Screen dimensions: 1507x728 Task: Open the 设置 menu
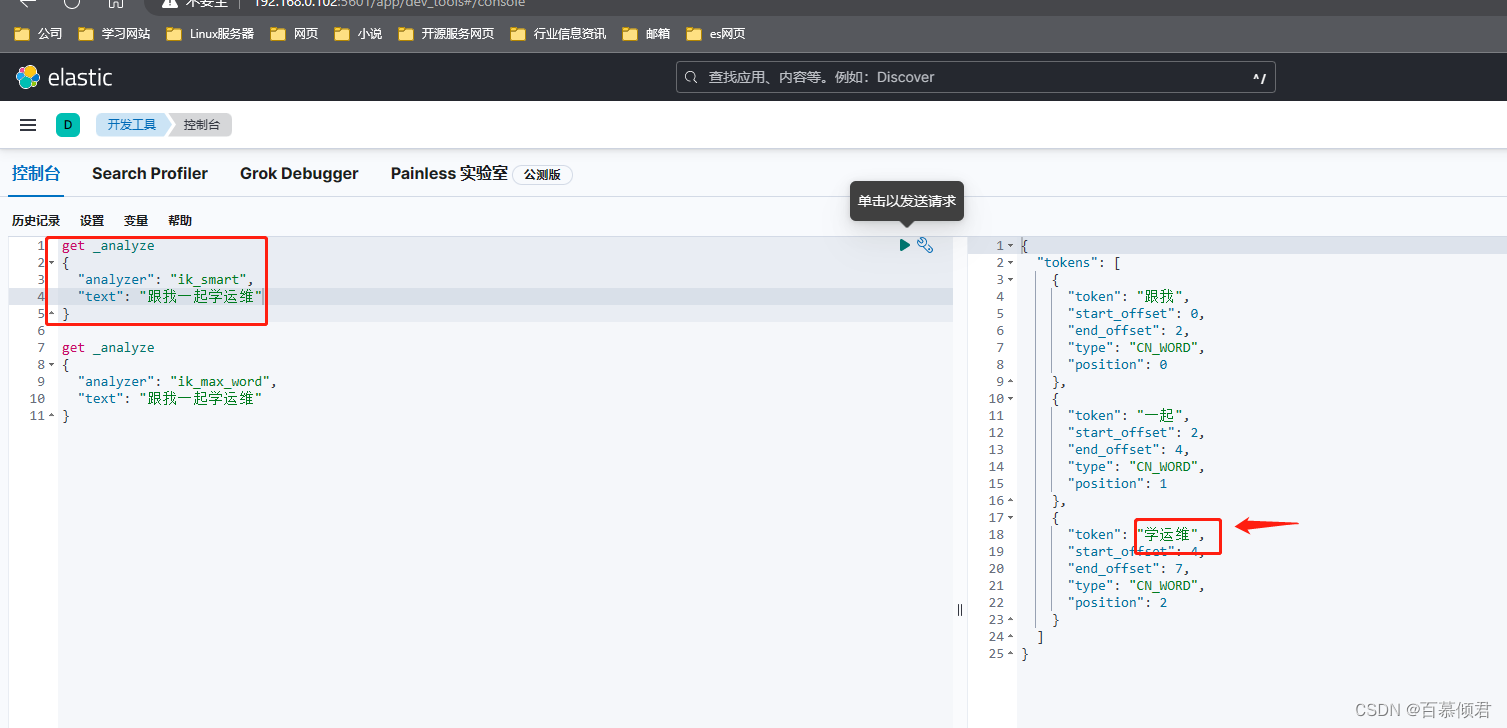[x=92, y=221]
